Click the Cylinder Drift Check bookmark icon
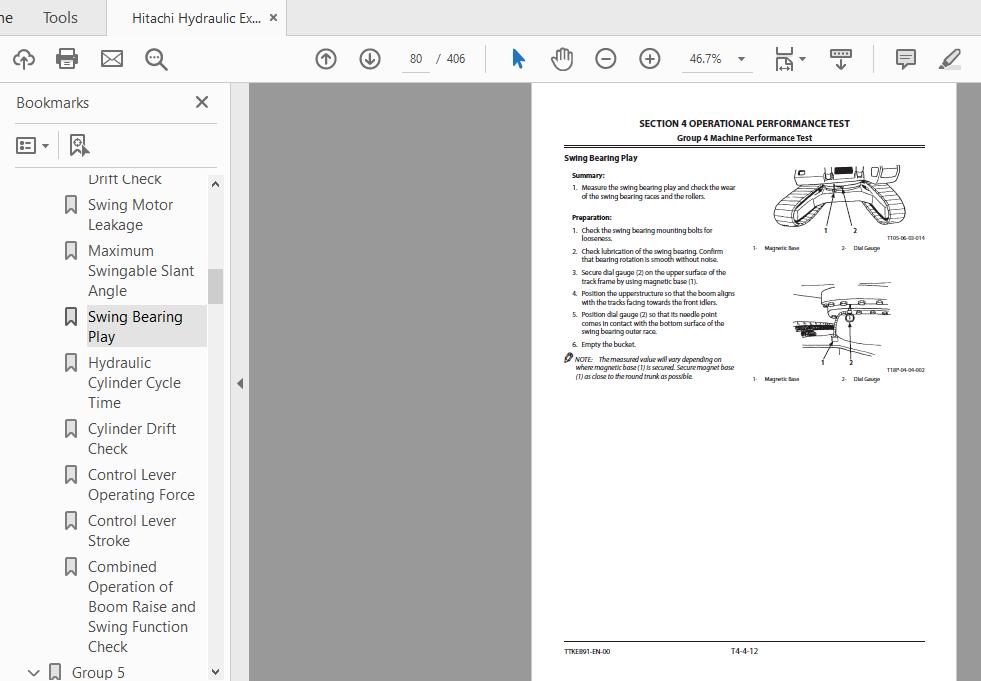The height and width of the screenshot is (681, 981). 71,429
